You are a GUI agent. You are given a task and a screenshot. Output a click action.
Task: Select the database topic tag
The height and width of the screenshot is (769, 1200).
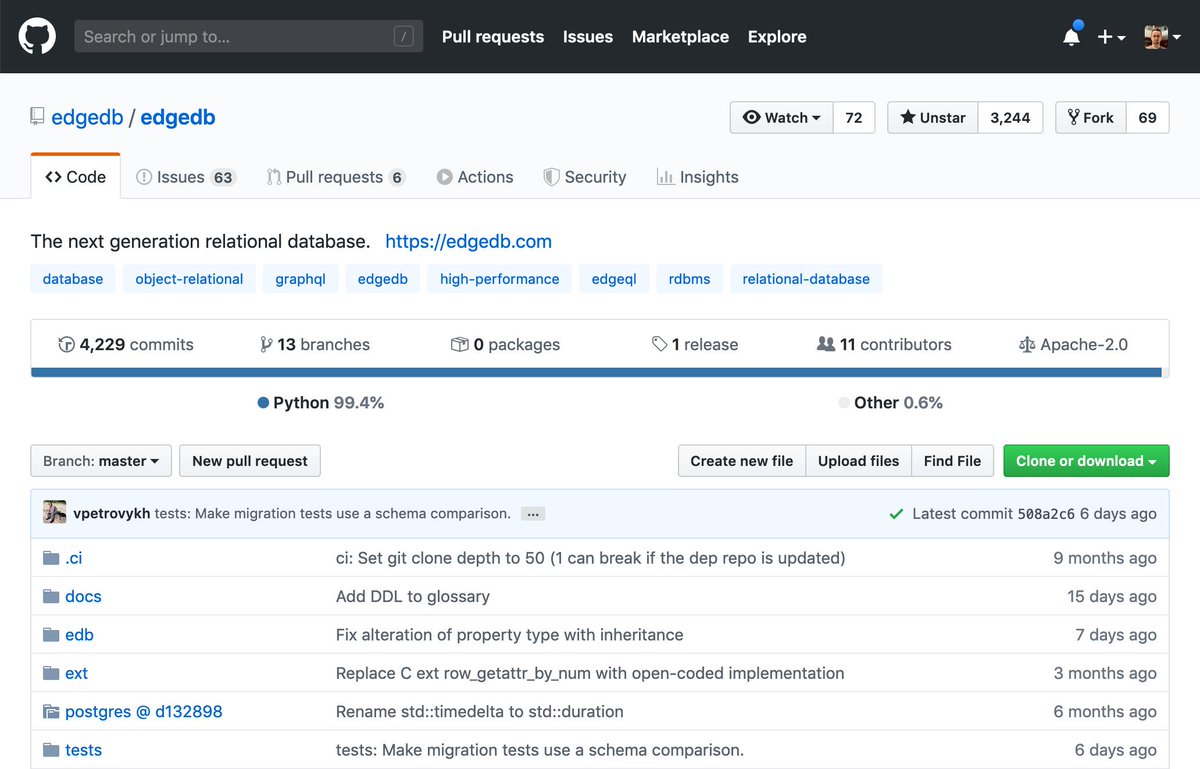(x=73, y=279)
